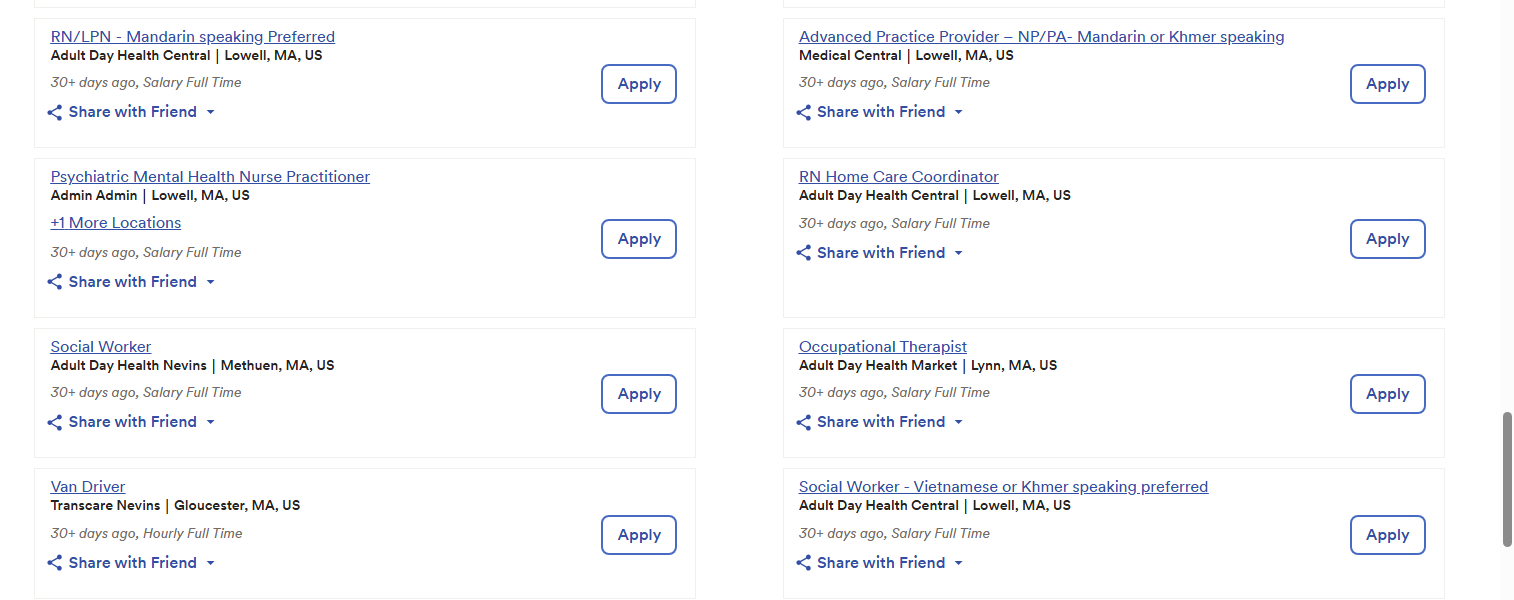
Task: Expand Share with Friend arrow for Occupational Therapist
Action: click(958, 423)
